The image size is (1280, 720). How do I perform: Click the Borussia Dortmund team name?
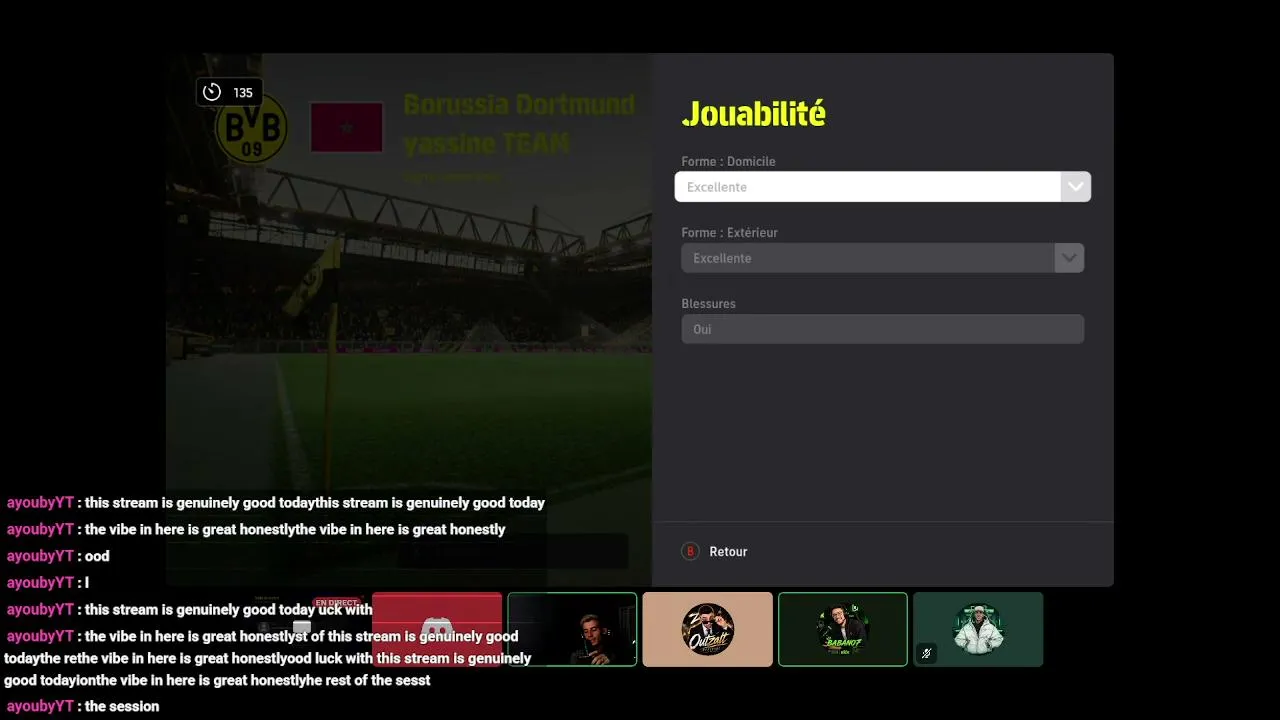(519, 105)
